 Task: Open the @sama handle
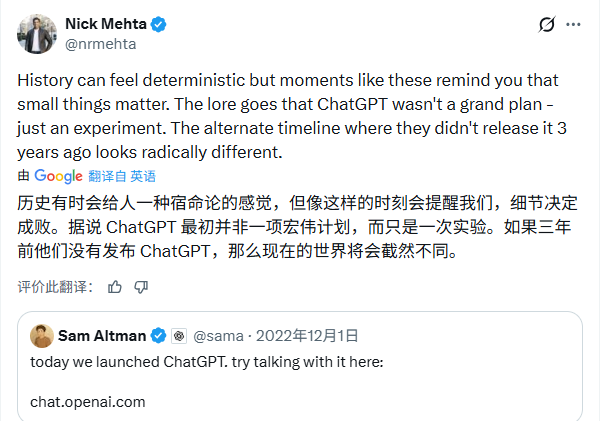[x=213, y=335]
